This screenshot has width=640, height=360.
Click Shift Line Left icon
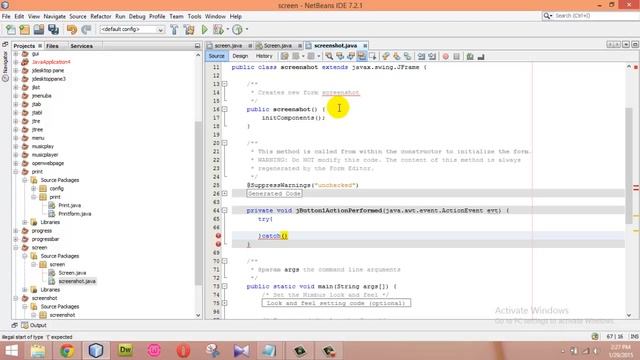coord(421,56)
